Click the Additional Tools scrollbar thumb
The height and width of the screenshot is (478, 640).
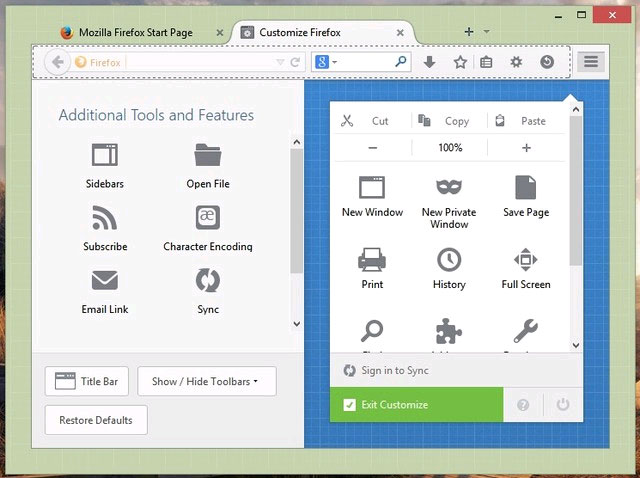(x=297, y=211)
